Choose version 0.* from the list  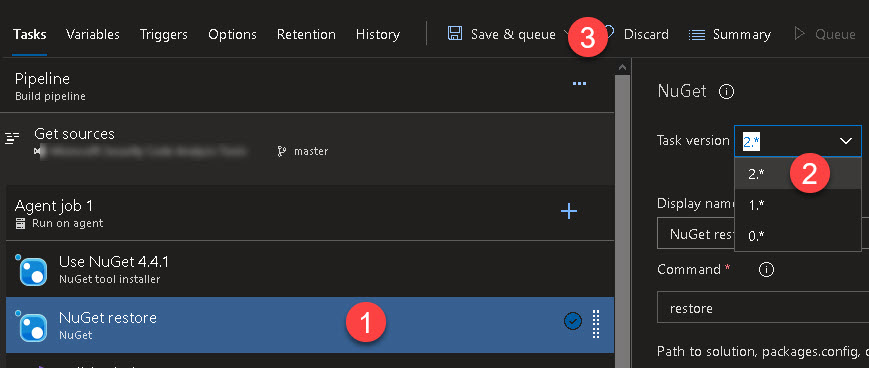[x=798, y=236]
